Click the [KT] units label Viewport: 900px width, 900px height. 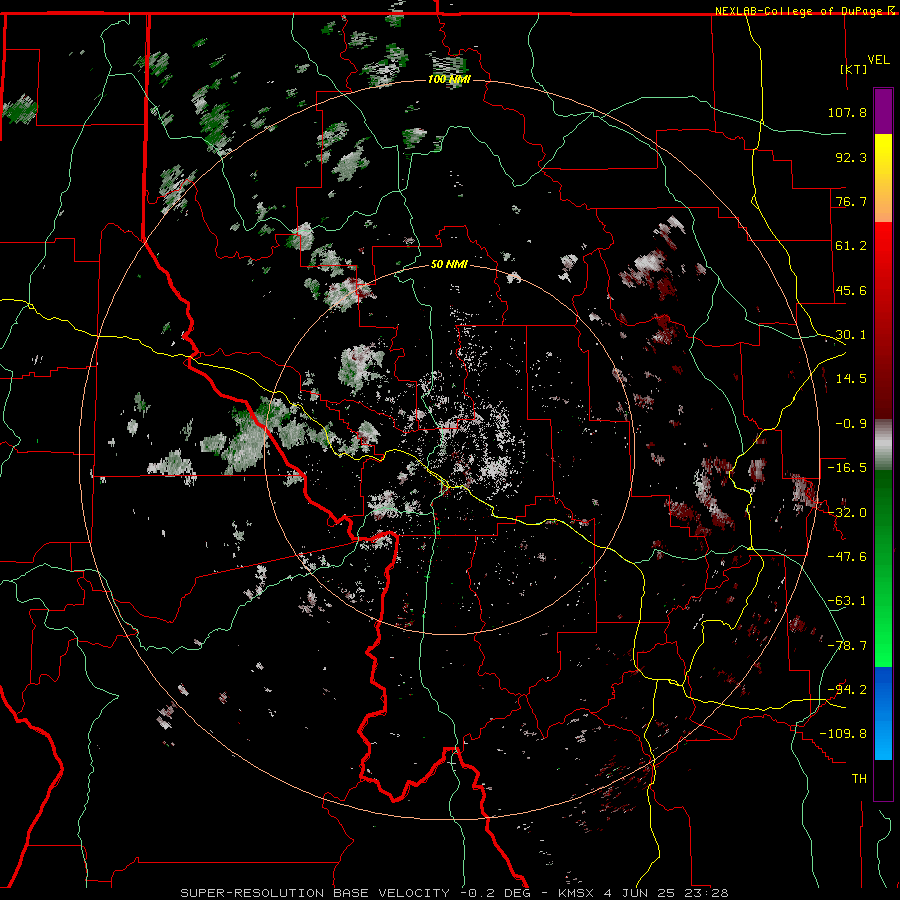tap(854, 69)
